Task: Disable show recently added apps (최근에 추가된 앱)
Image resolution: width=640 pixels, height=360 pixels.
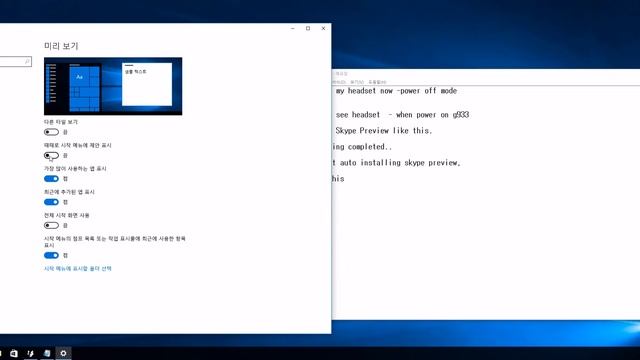Action: click(x=51, y=202)
